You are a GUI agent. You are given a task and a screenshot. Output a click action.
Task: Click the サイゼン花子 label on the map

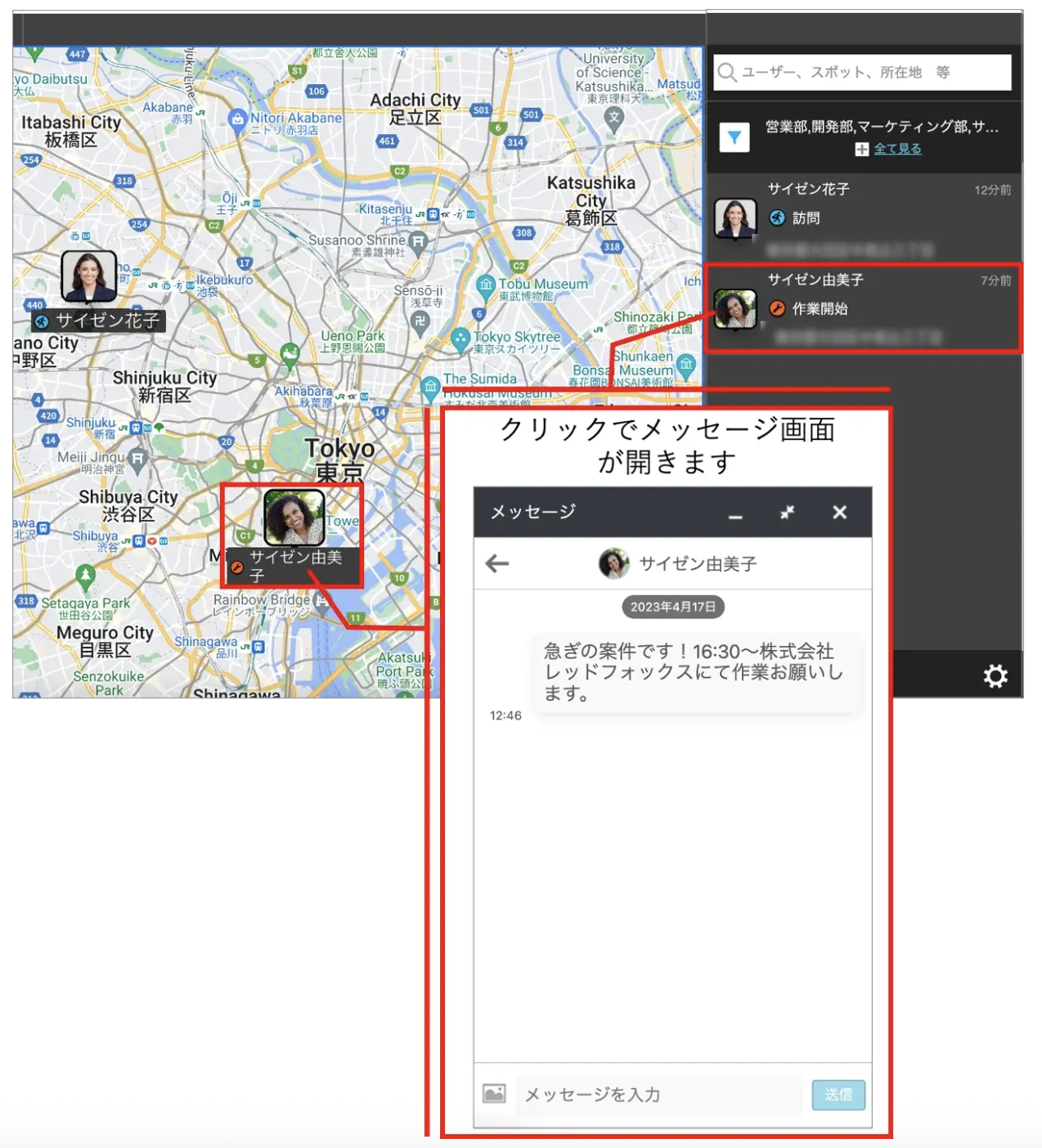click(x=99, y=321)
